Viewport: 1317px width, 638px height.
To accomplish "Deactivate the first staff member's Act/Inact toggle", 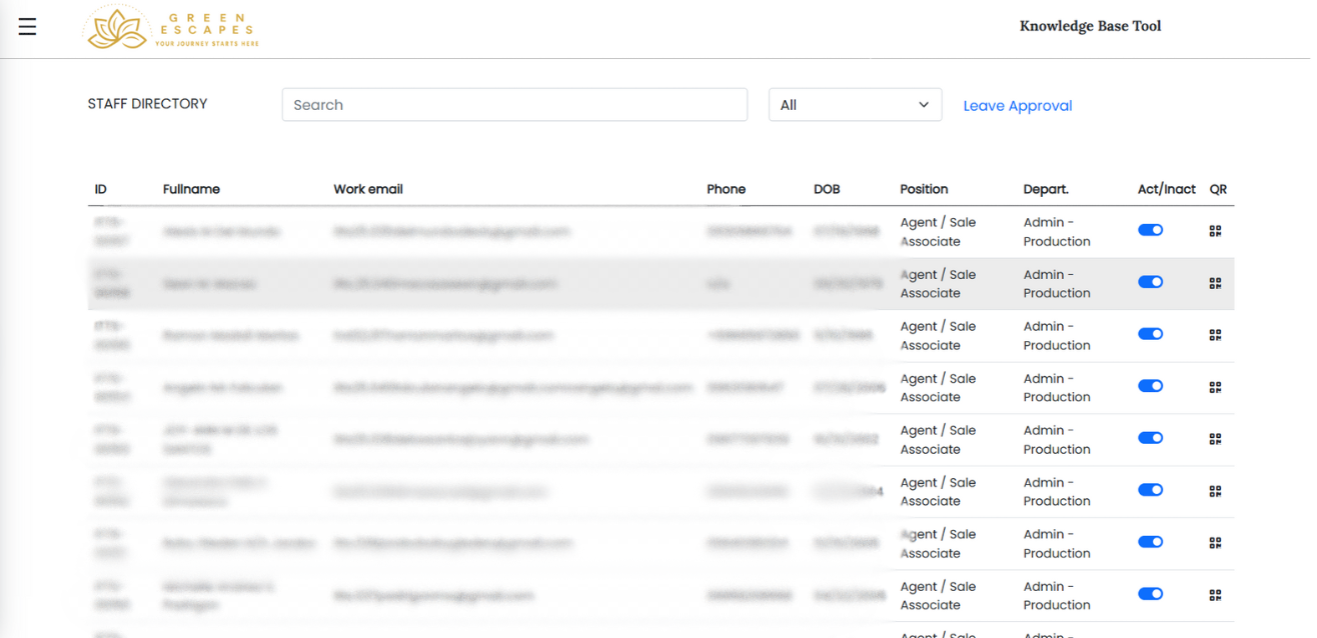I will [x=1150, y=230].
